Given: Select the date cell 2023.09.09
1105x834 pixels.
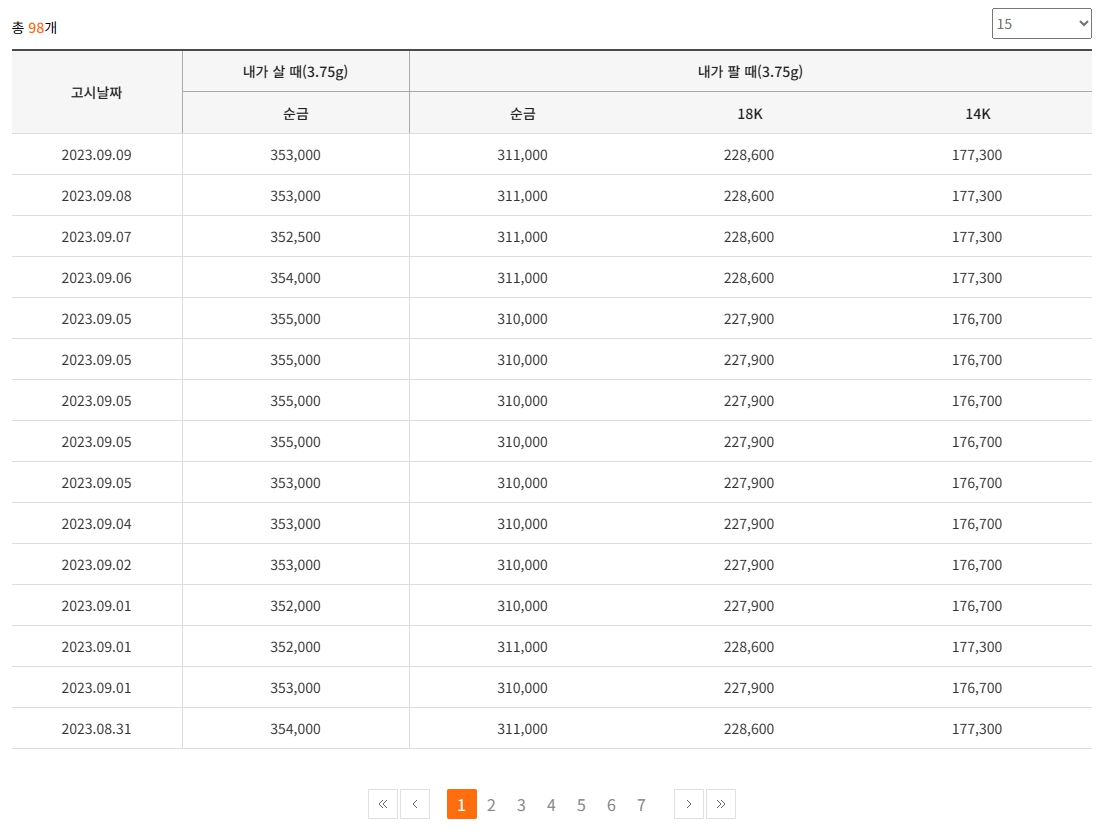Looking at the screenshot, I should [x=97, y=155].
